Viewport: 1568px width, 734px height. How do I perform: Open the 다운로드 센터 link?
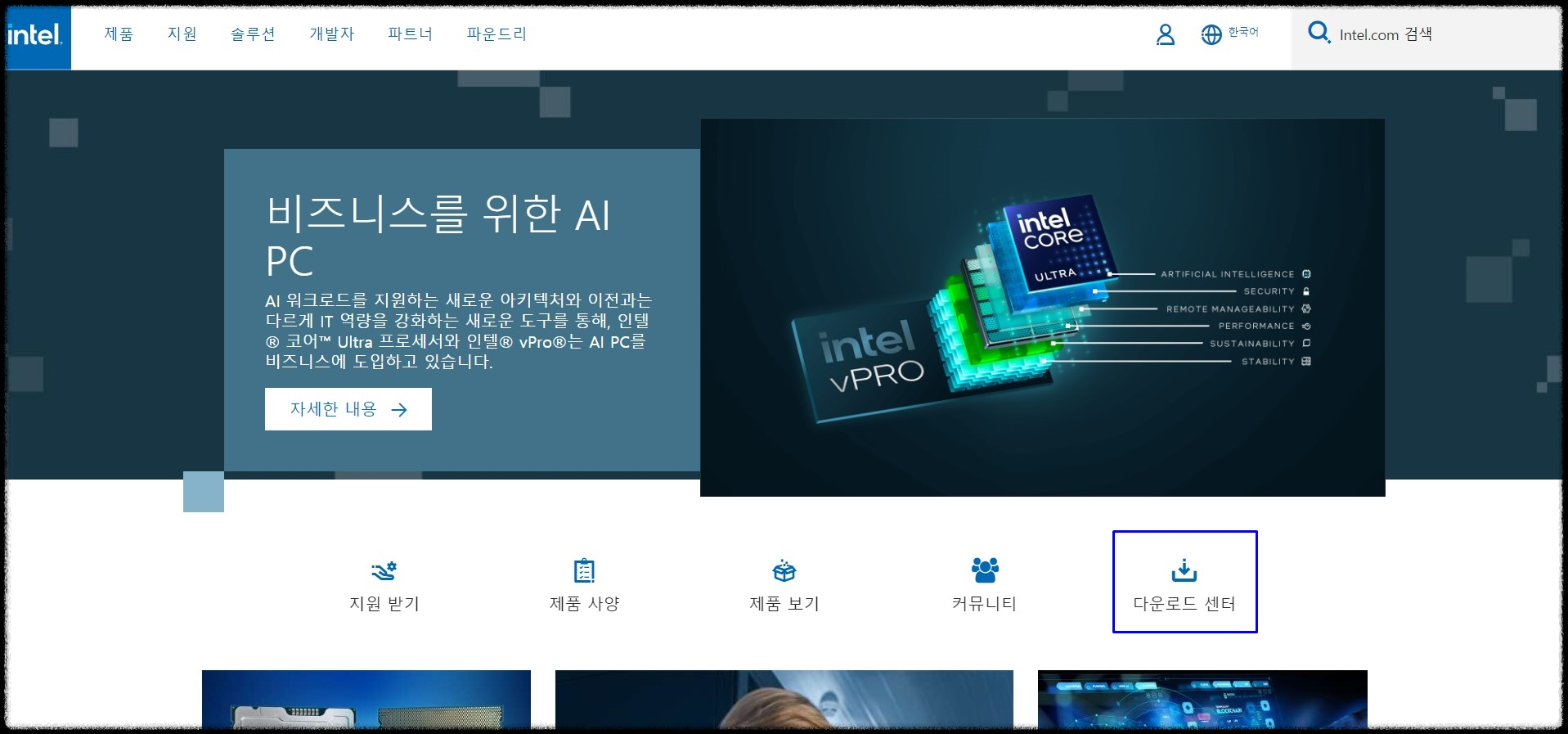tap(1184, 604)
